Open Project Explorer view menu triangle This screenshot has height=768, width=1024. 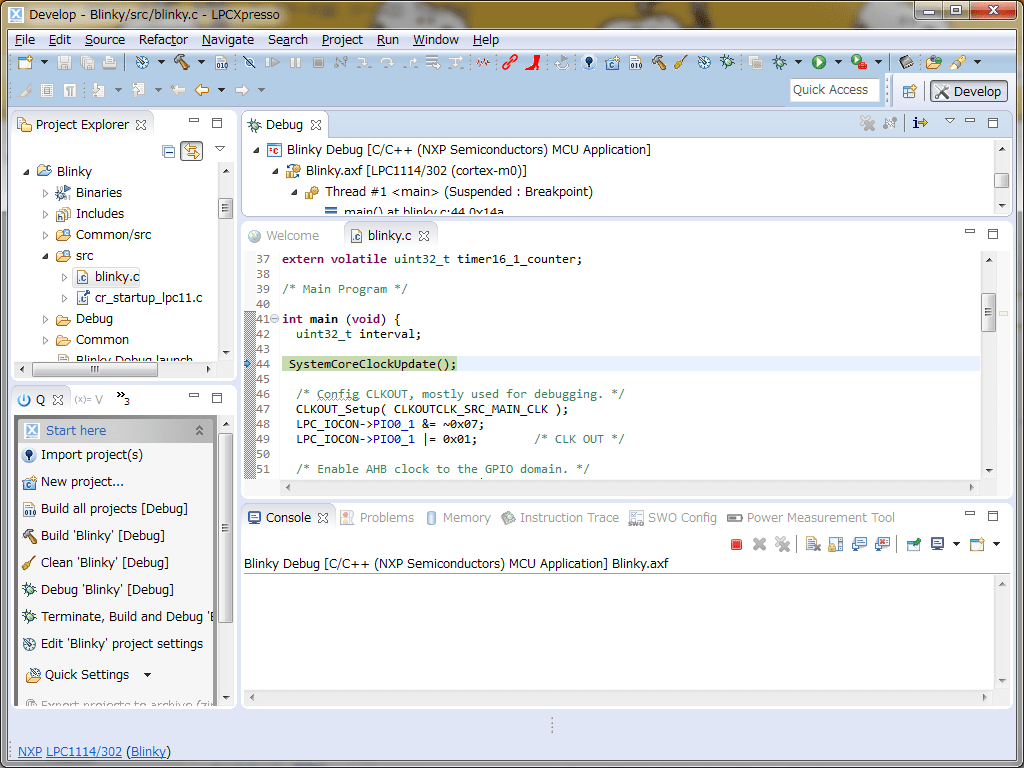[220, 149]
